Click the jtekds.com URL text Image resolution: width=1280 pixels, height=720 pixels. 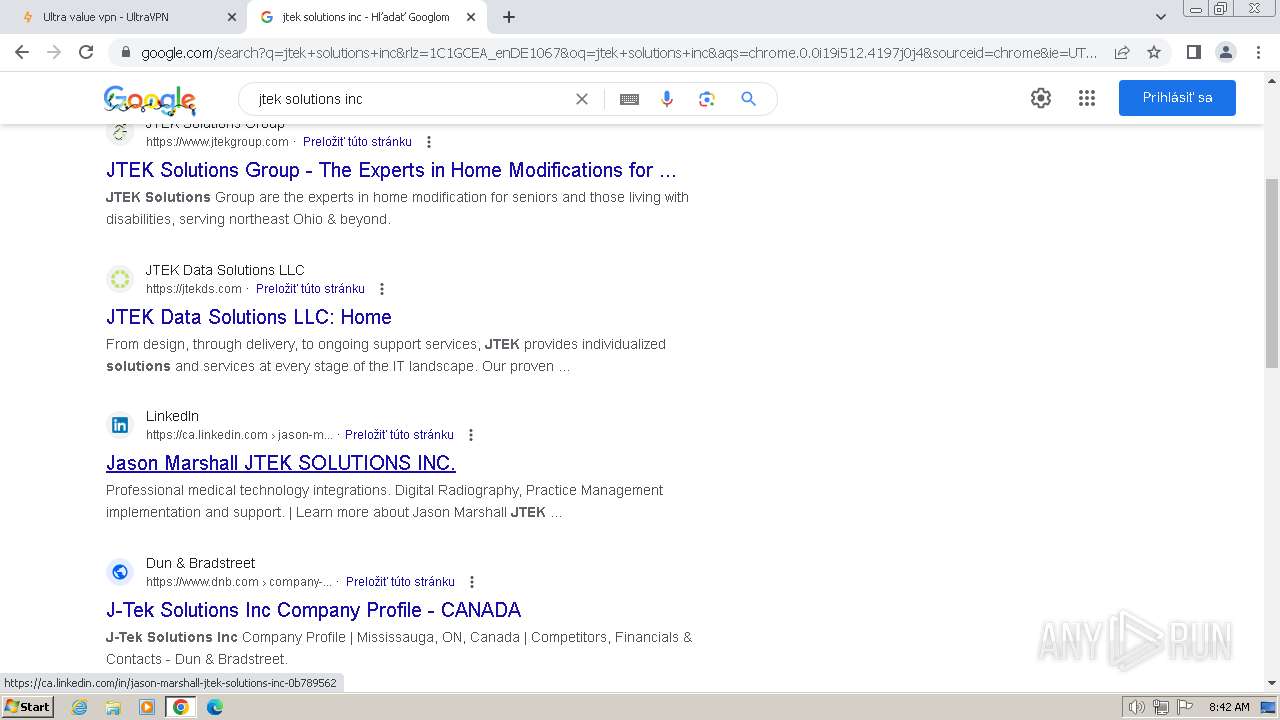point(194,289)
